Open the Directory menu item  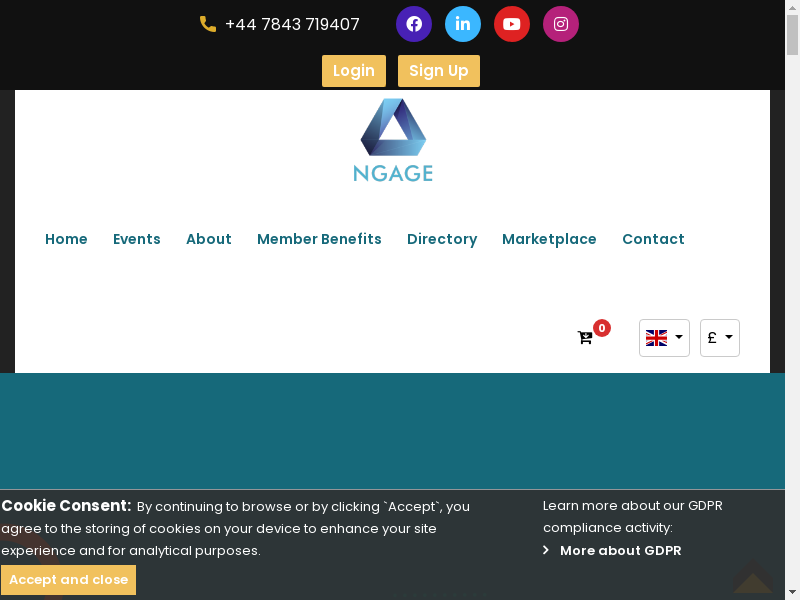(x=442, y=239)
